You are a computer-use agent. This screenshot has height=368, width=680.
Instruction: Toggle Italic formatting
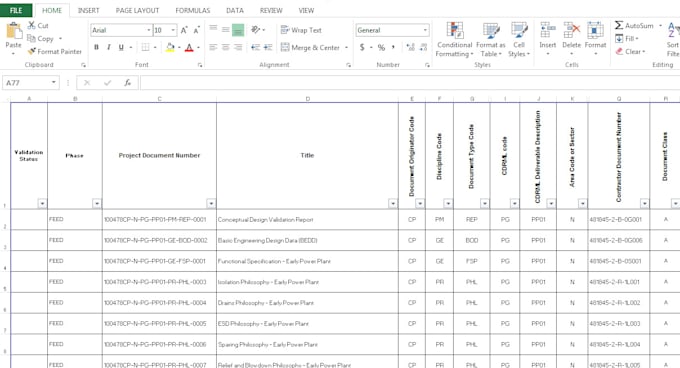pos(108,47)
